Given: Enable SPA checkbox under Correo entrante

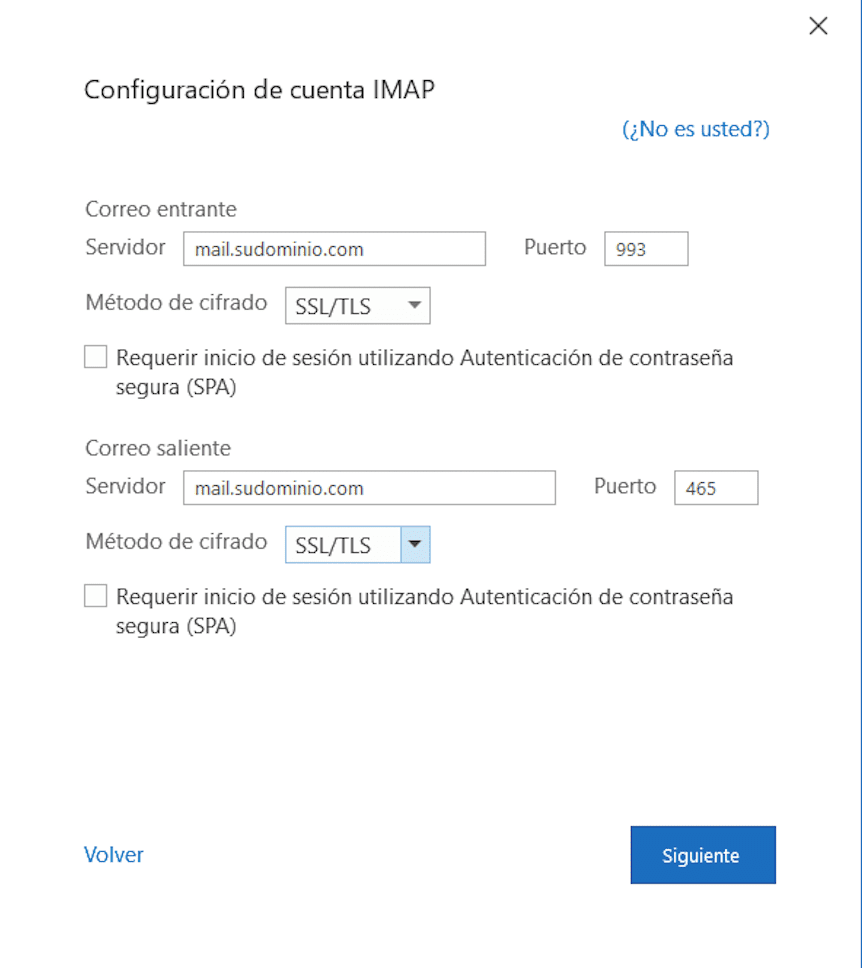Looking at the screenshot, I should (x=96, y=357).
